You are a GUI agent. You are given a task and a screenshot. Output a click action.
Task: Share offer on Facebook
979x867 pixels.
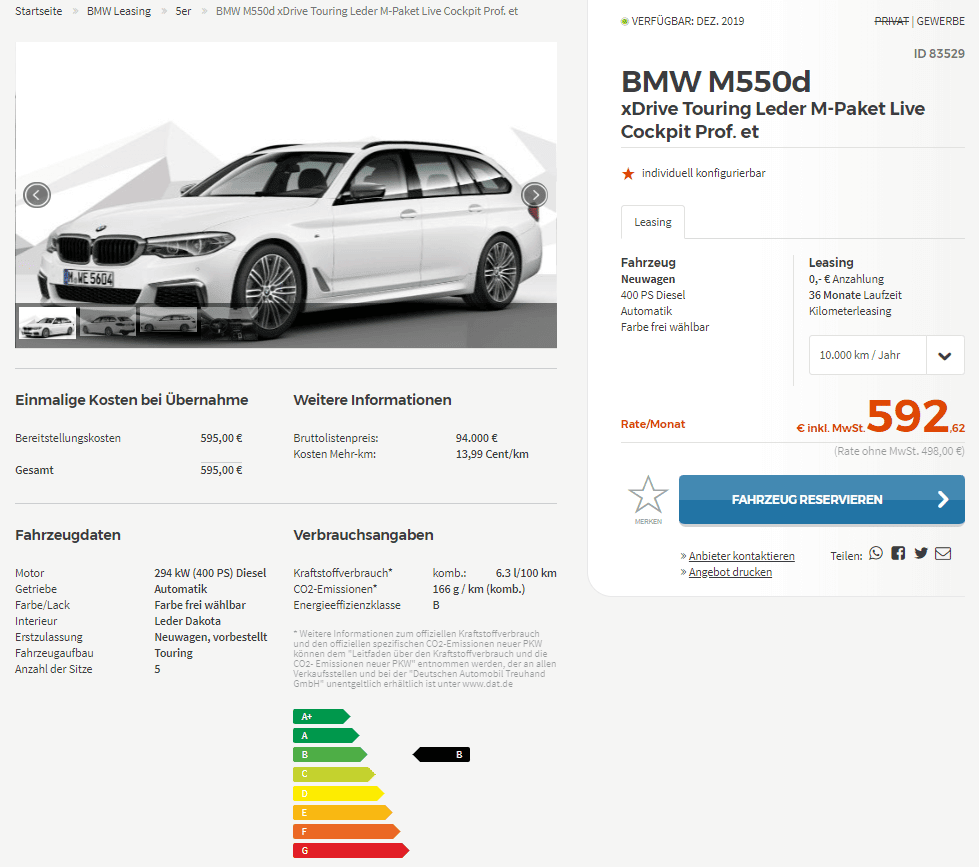pos(898,554)
